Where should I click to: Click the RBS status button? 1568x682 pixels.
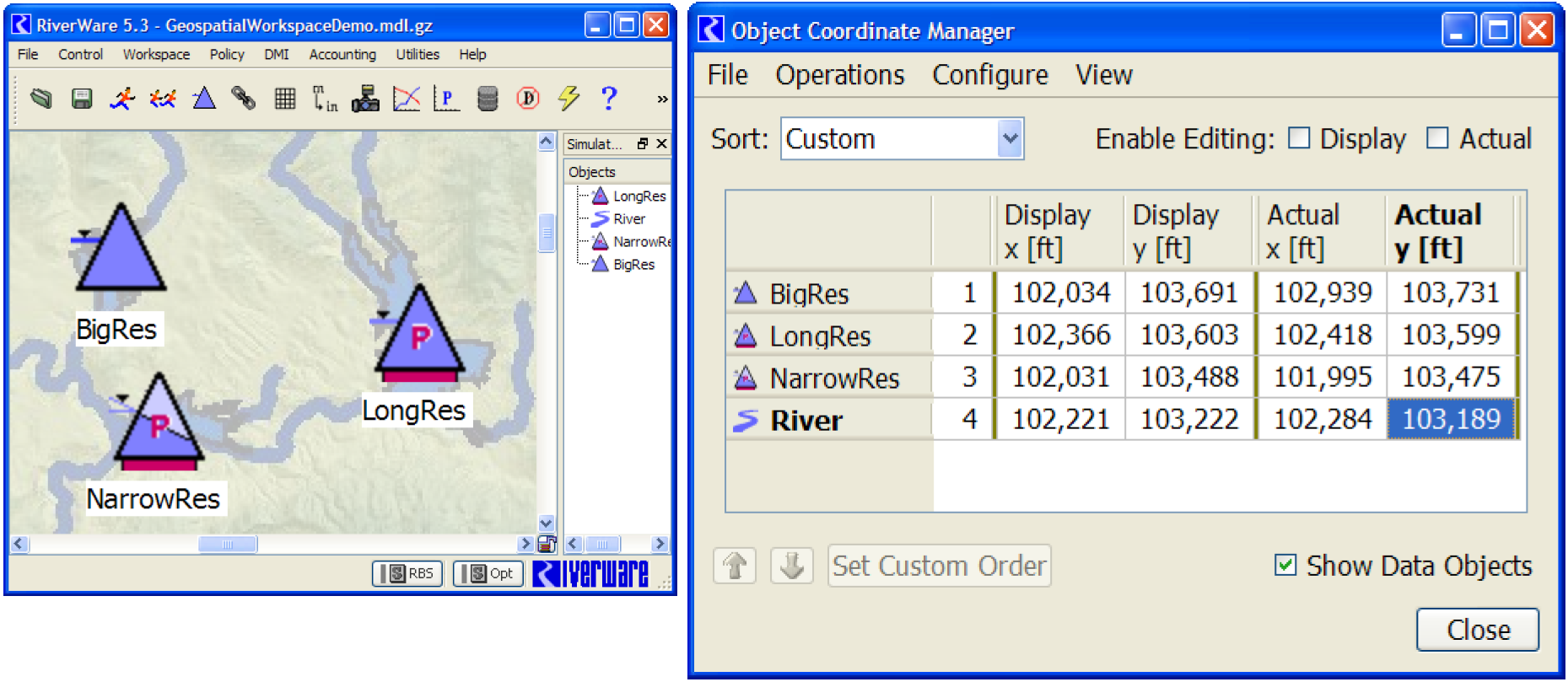[x=407, y=573]
